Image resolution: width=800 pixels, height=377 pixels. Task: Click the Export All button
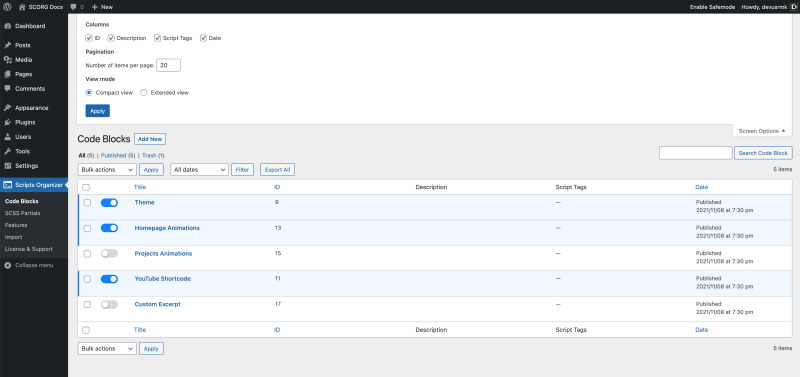(x=277, y=169)
